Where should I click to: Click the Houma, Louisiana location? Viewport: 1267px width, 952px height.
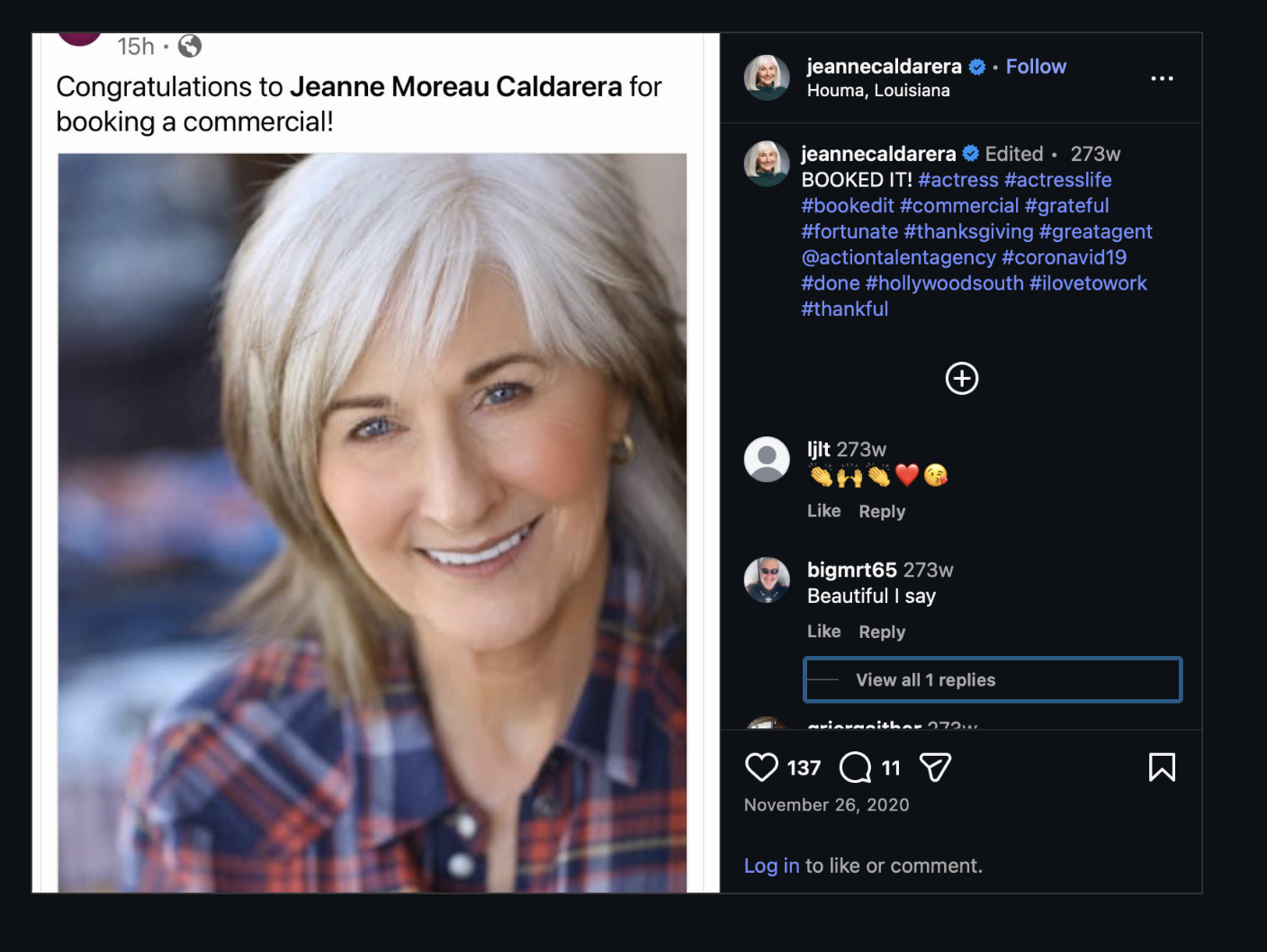[x=878, y=90]
